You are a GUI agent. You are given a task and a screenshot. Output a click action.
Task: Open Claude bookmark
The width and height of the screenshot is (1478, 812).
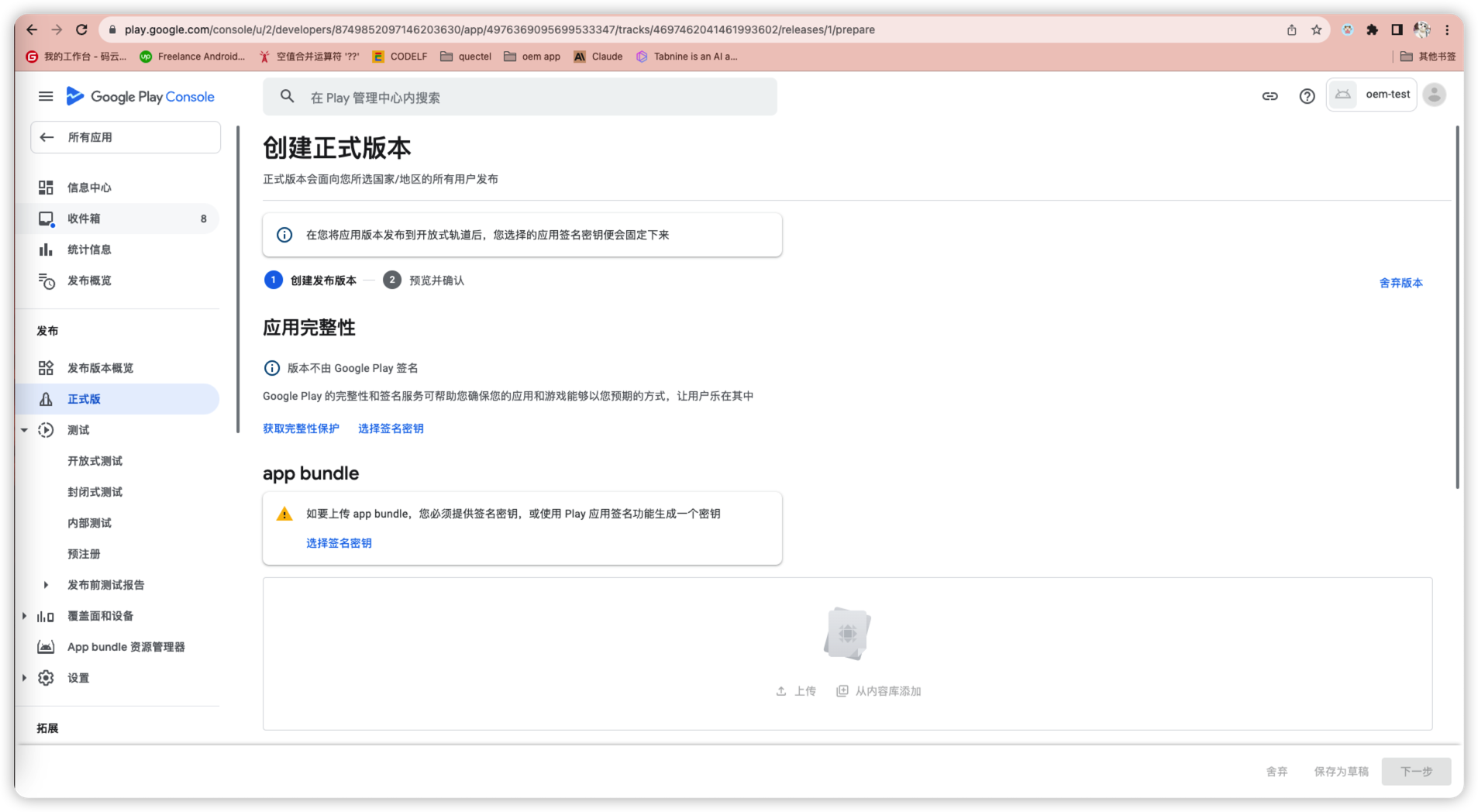point(598,57)
